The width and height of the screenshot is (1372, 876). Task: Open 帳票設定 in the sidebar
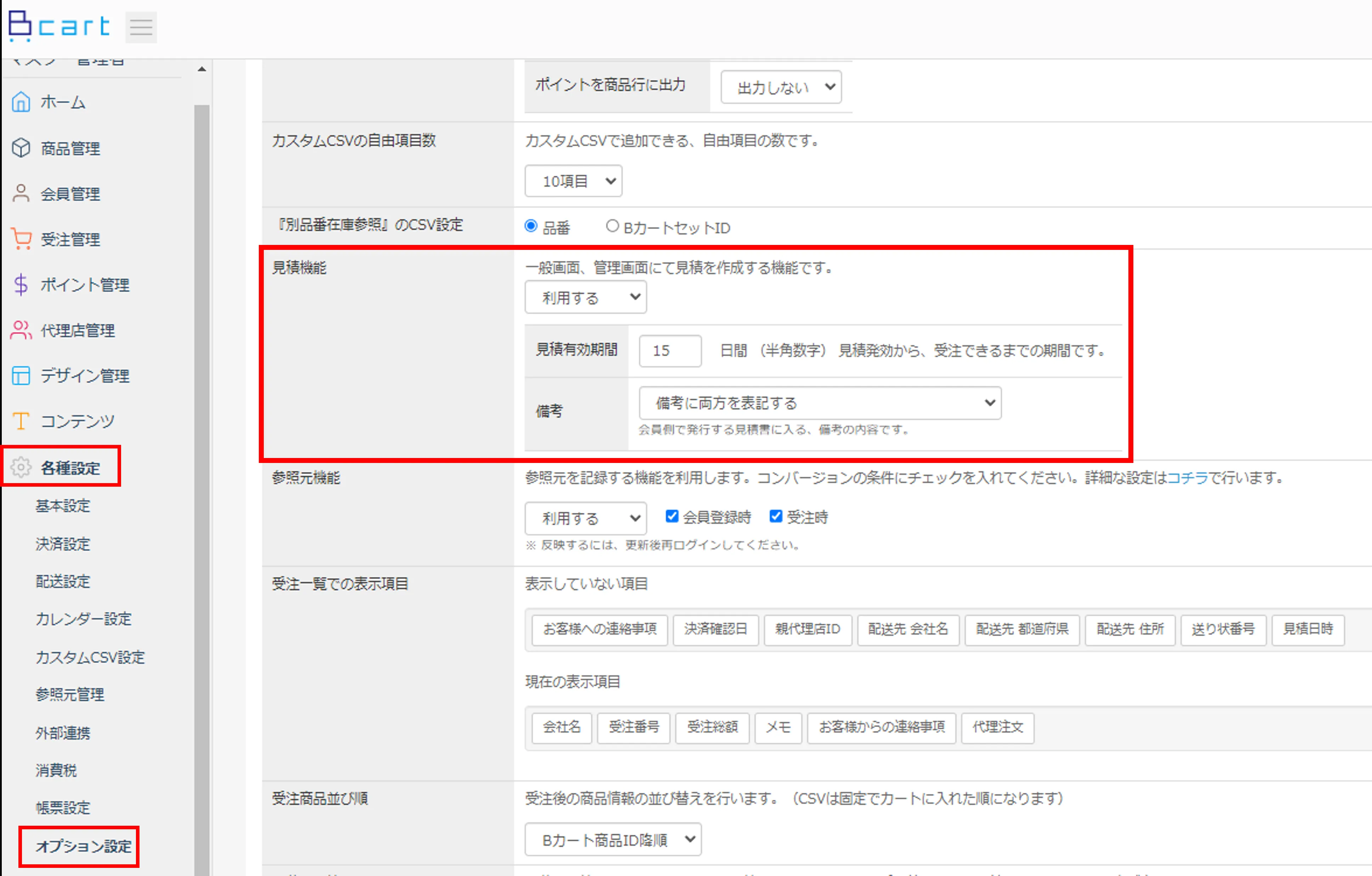point(63,808)
